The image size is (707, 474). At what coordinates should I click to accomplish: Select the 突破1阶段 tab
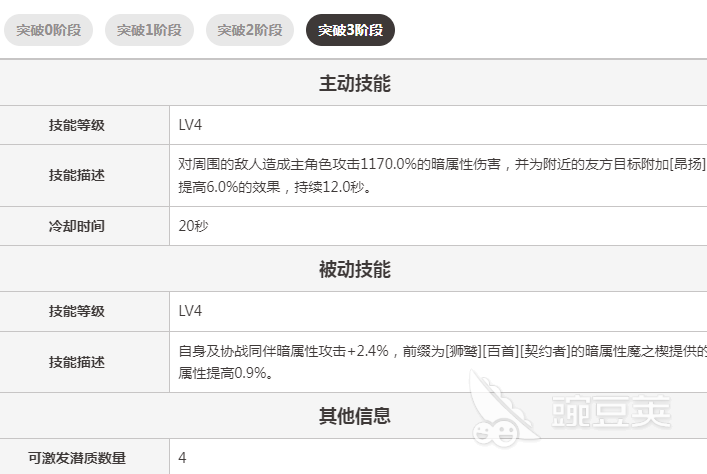(x=148, y=30)
